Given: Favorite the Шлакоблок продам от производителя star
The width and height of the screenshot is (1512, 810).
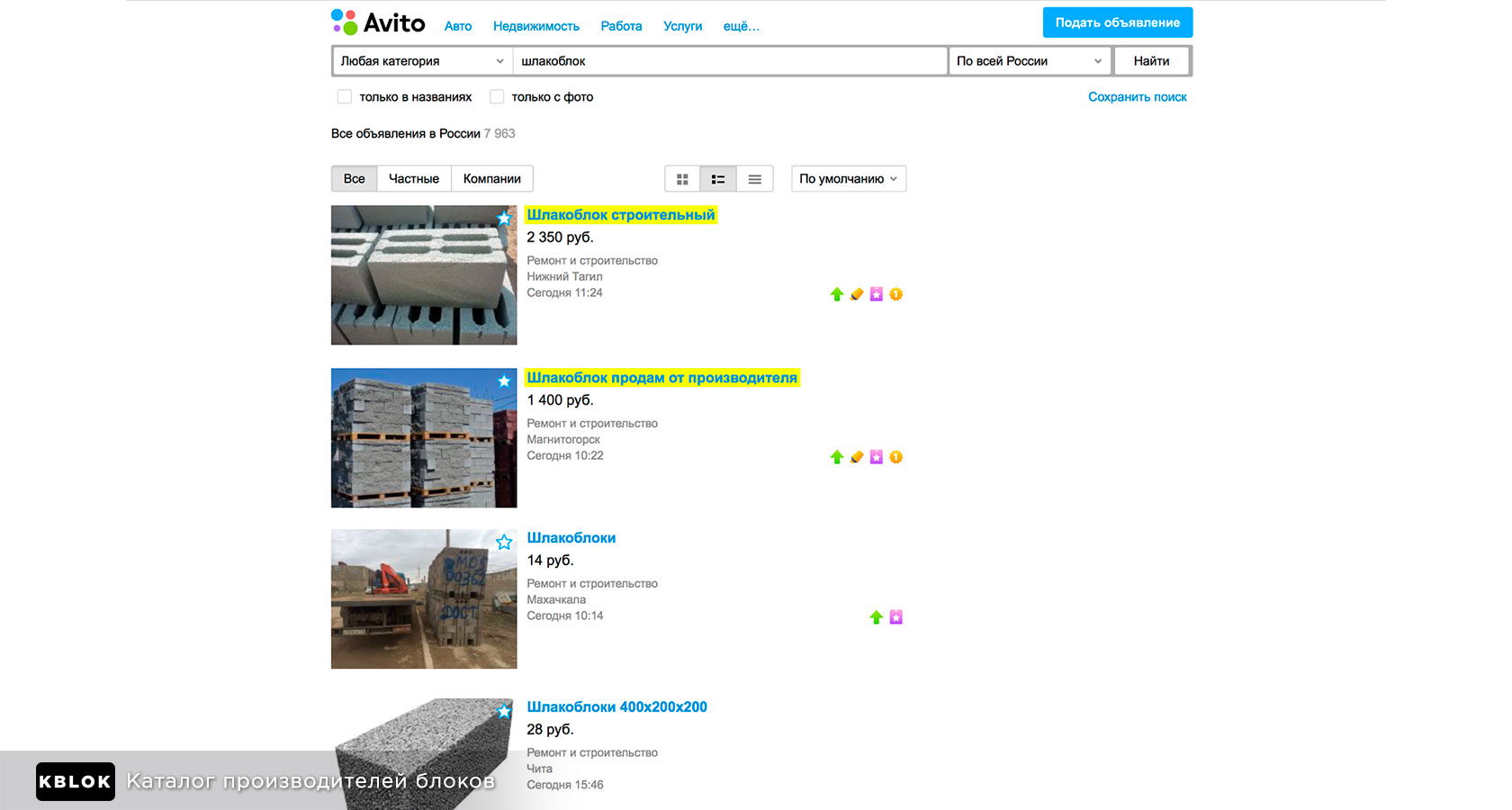Looking at the screenshot, I should (x=504, y=381).
